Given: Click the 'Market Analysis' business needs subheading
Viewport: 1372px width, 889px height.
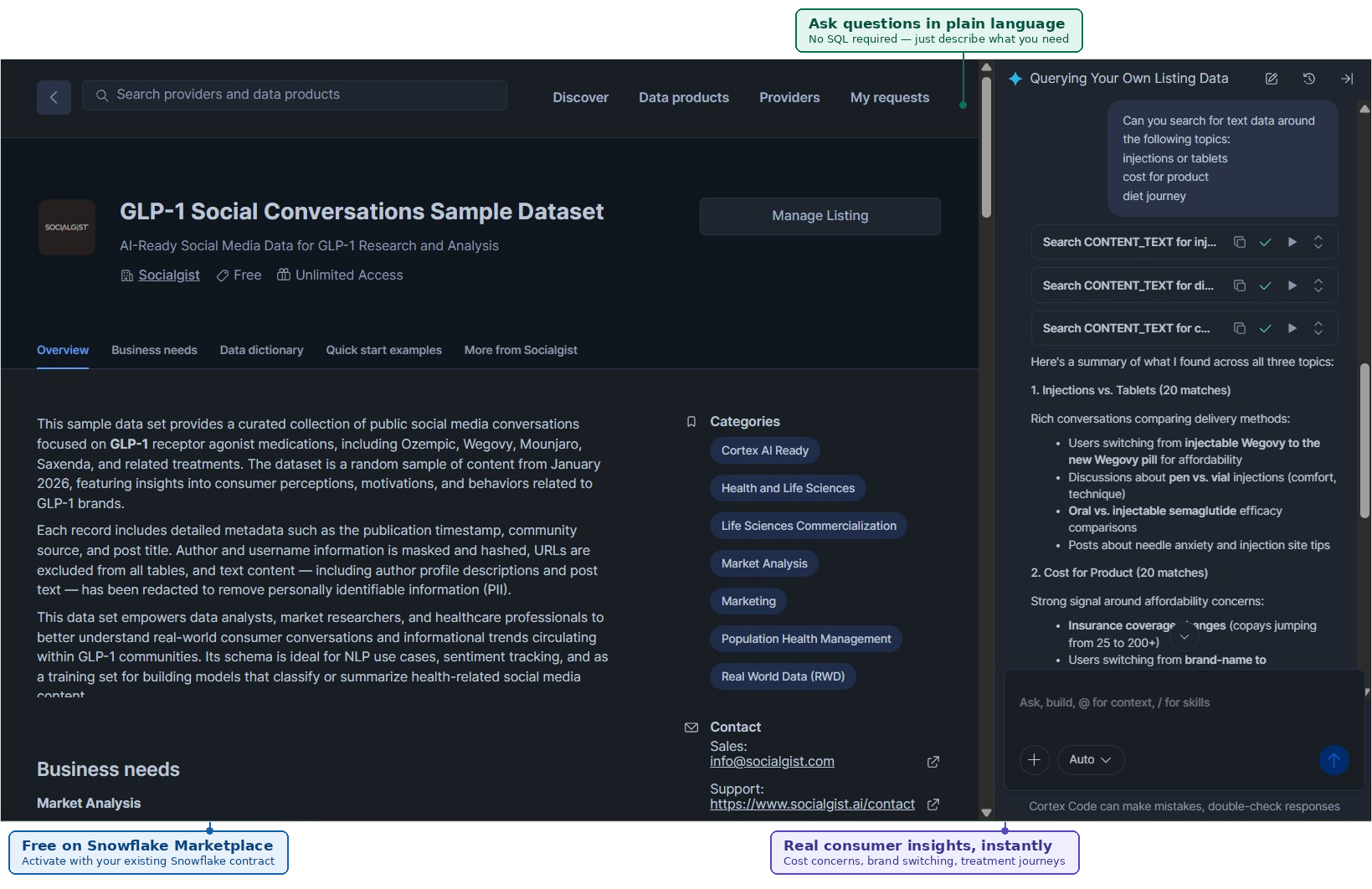Looking at the screenshot, I should click(x=89, y=804).
